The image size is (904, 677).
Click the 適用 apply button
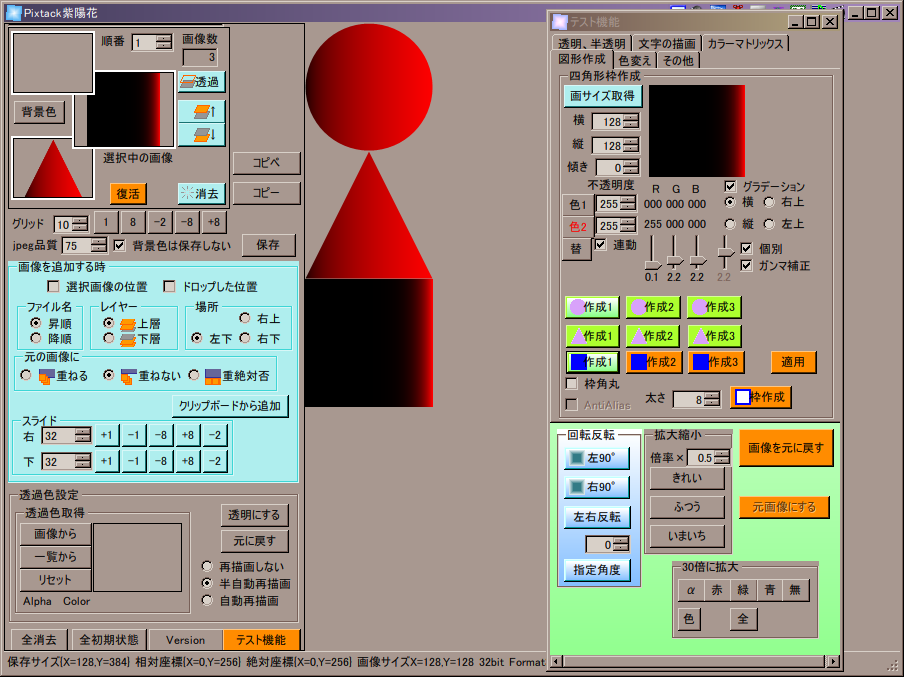[x=793, y=362]
